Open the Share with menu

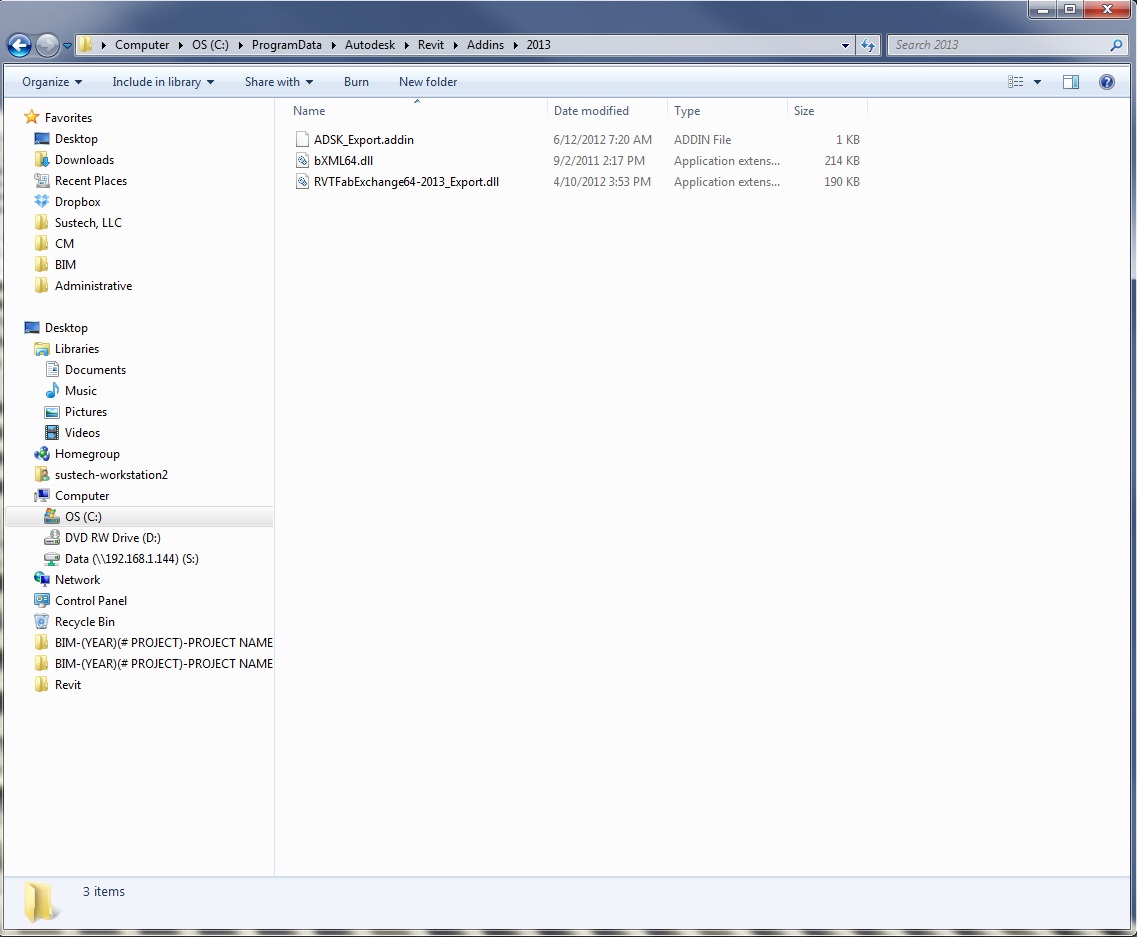[278, 81]
